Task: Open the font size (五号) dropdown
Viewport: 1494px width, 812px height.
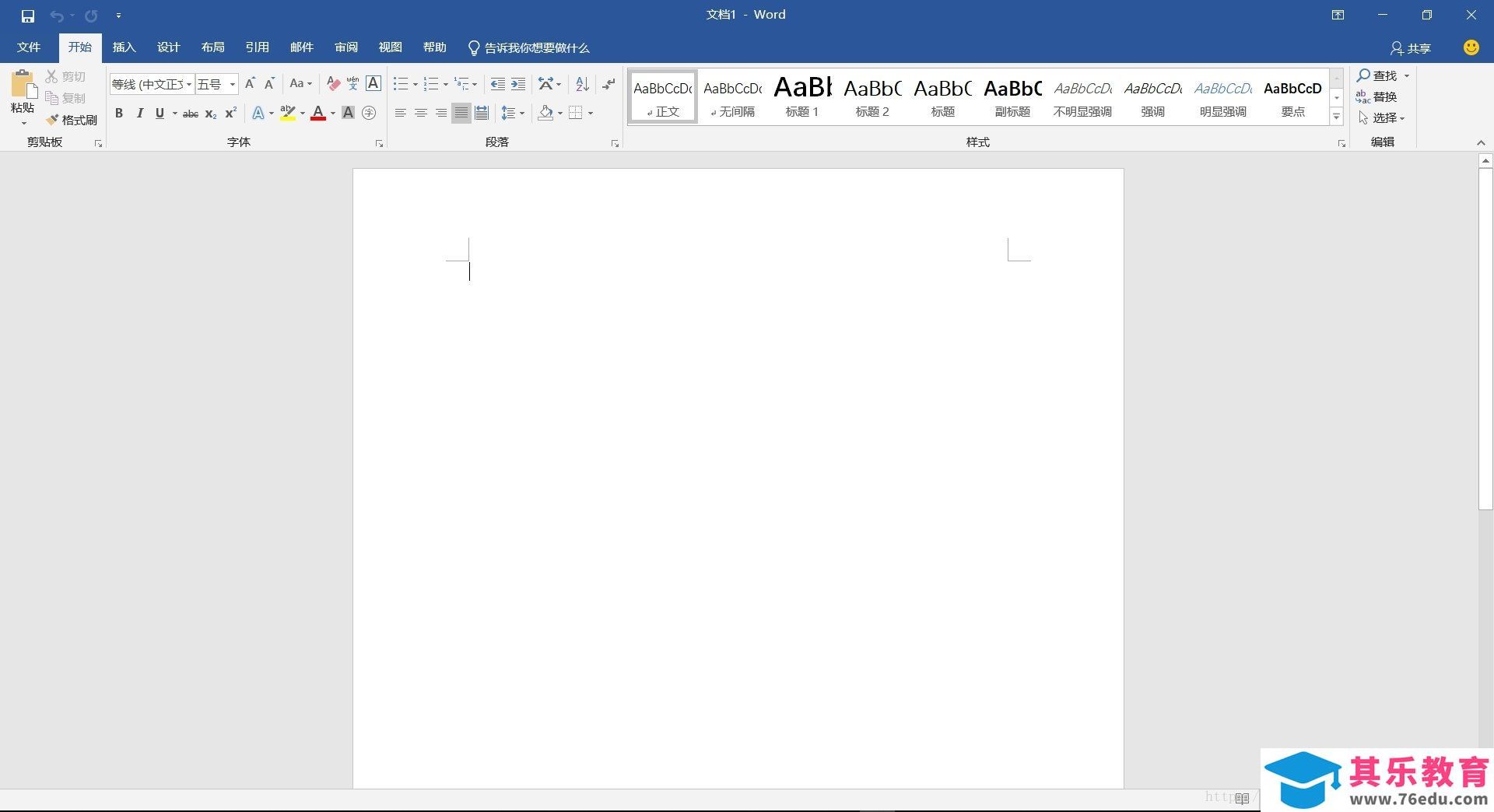Action: click(x=232, y=84)
